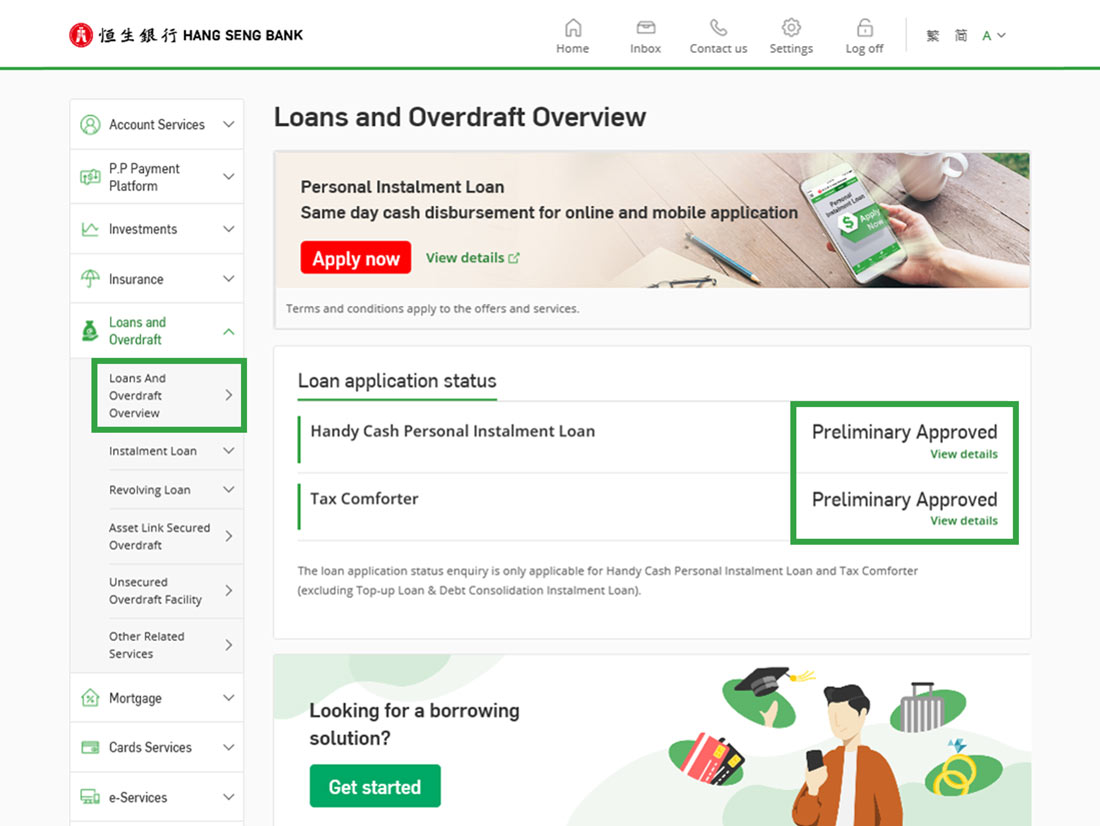Expand Instalment Loan submenu chevron
This screenshot has width=1100, height=826.
coord(229,451)
